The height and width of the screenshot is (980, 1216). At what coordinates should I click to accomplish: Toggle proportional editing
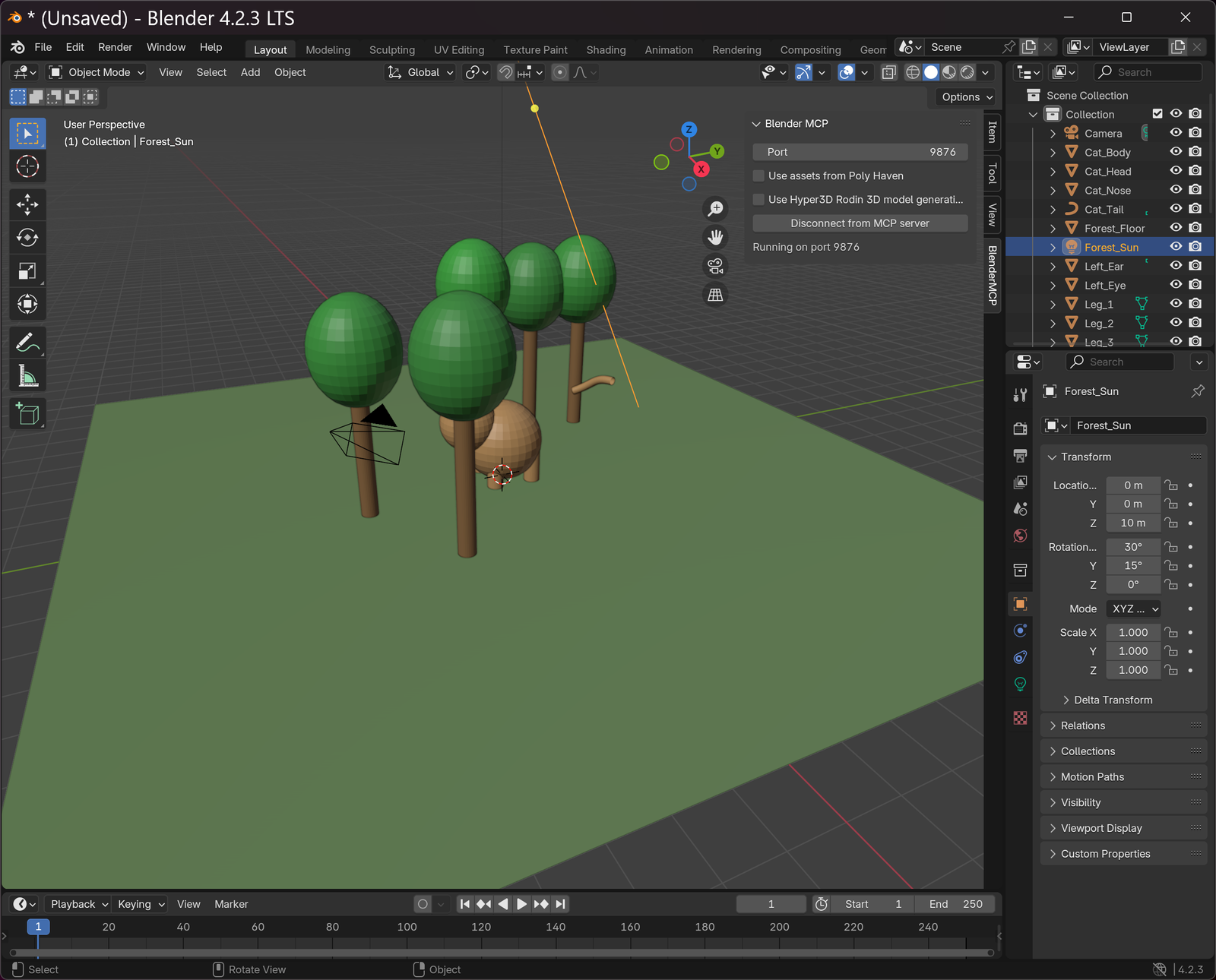[560, 72]
